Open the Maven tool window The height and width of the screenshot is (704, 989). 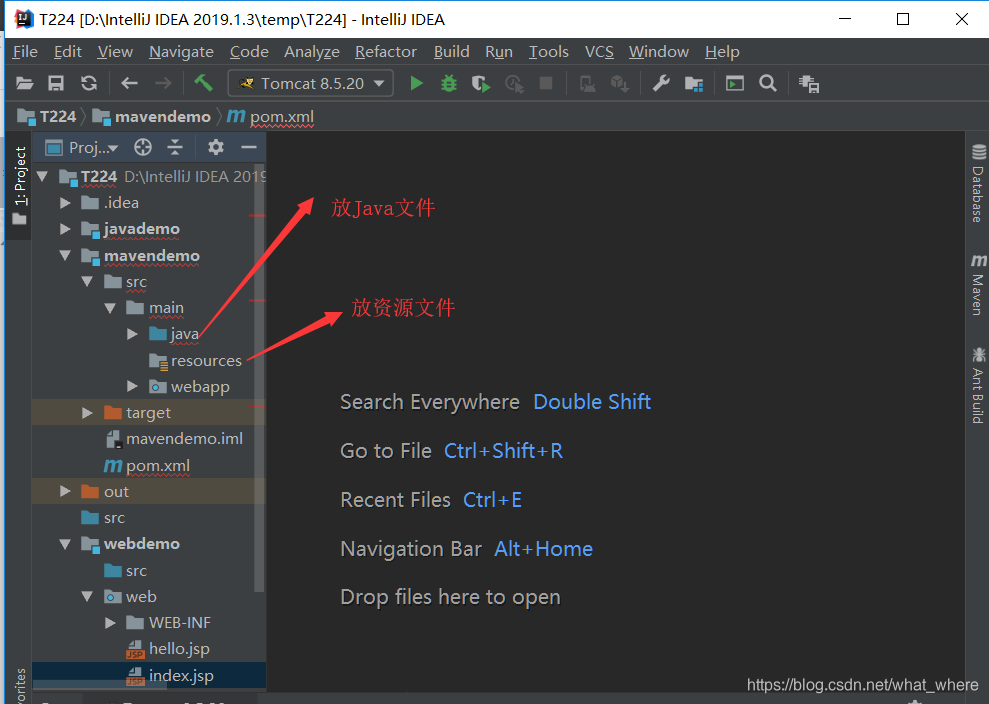click(x=978, y=284)
